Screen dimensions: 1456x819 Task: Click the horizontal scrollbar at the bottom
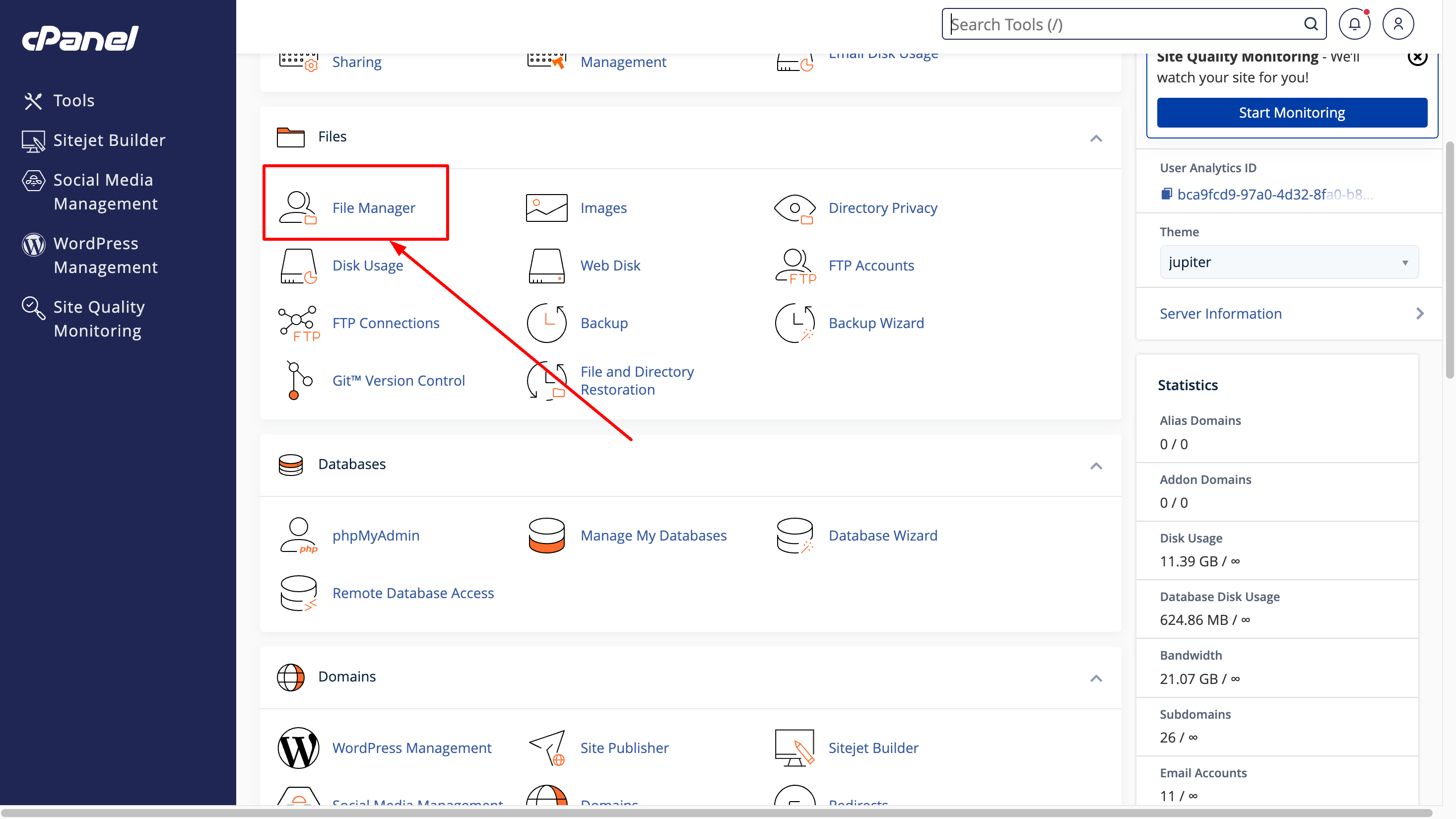pyautogui.click(x=718, y=813)
